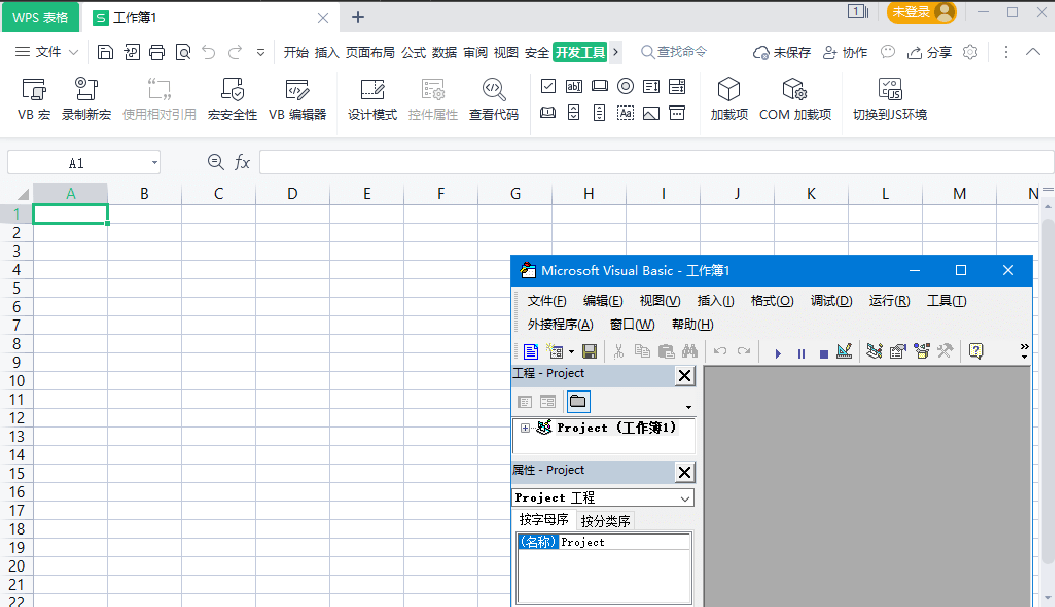
Task: Start recording with 录制新宏
Action: 86,98
